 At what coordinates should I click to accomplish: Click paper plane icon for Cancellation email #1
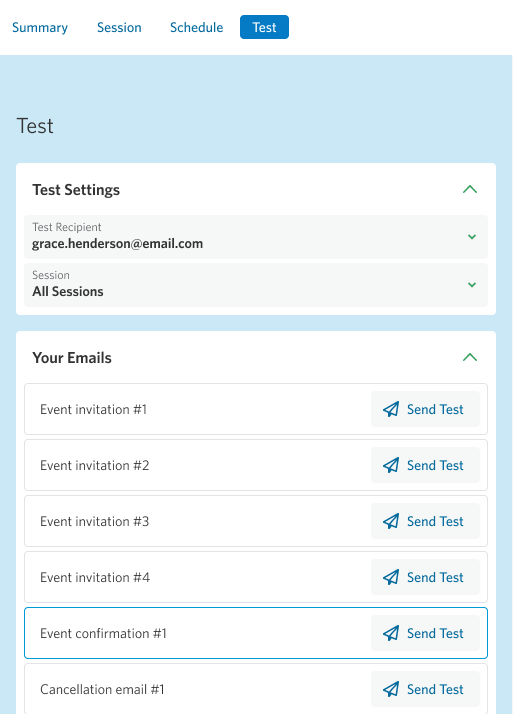(391, 689)
